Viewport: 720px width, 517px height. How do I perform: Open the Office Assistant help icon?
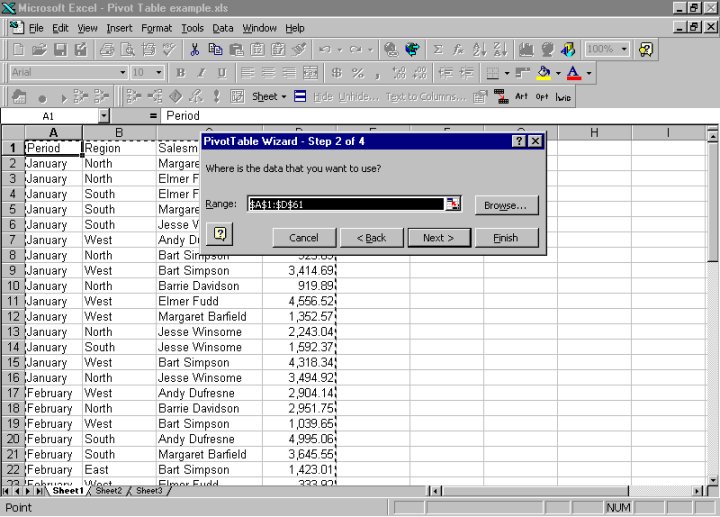coord(646,49)
